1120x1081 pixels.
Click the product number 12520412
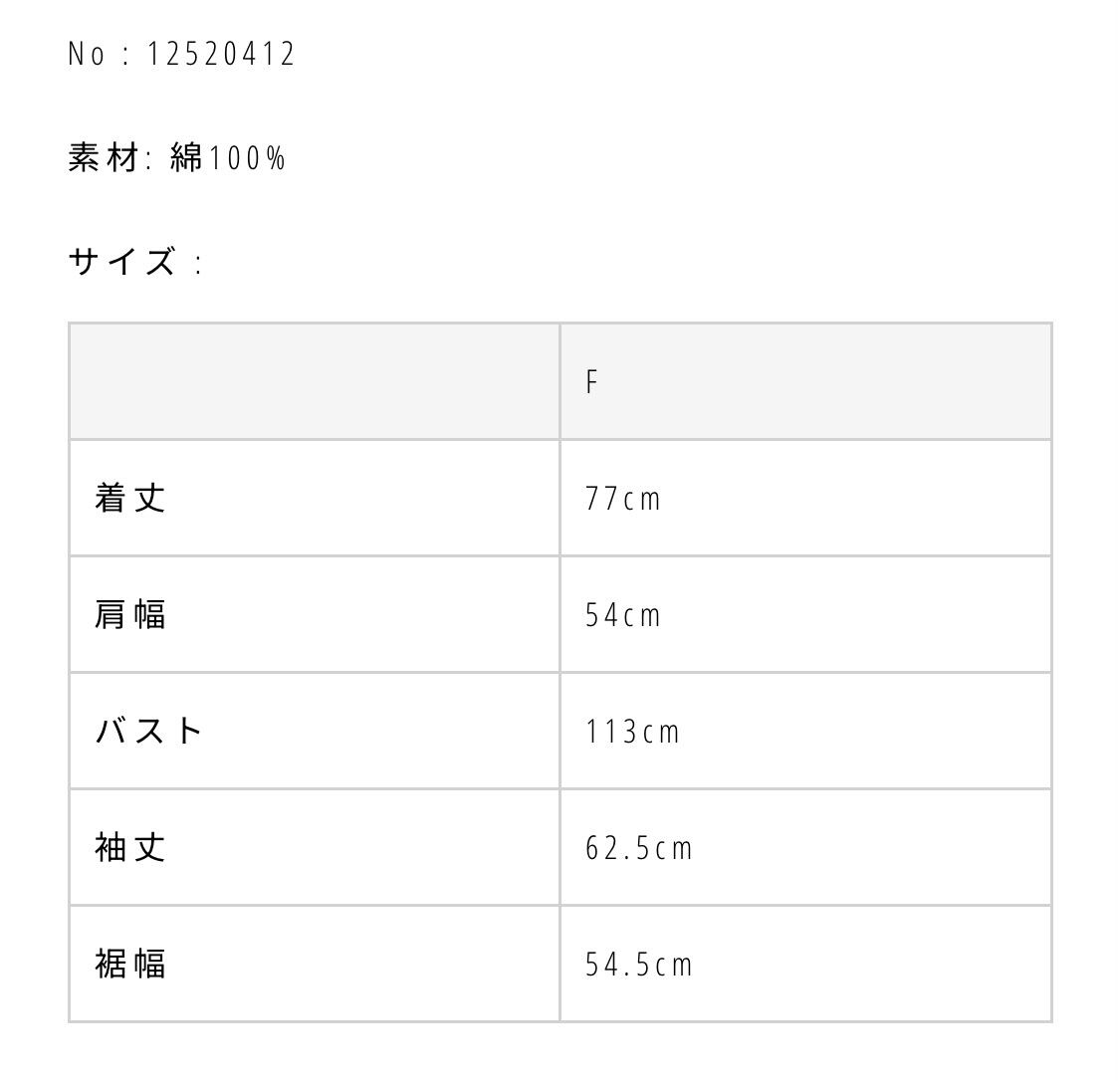pyautogui.click(x=221, y=54)
